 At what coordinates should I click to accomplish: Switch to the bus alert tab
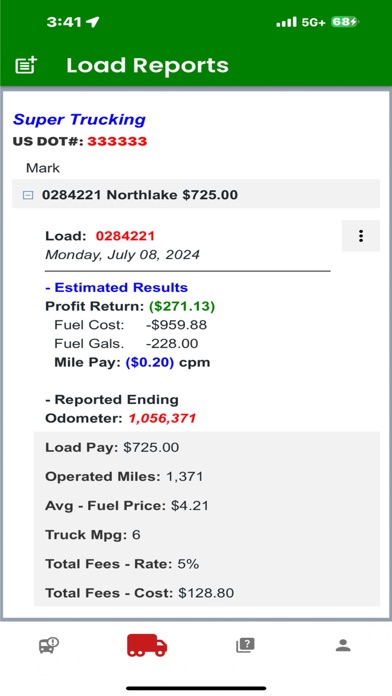pyautogui.click(x=49, y=645)
